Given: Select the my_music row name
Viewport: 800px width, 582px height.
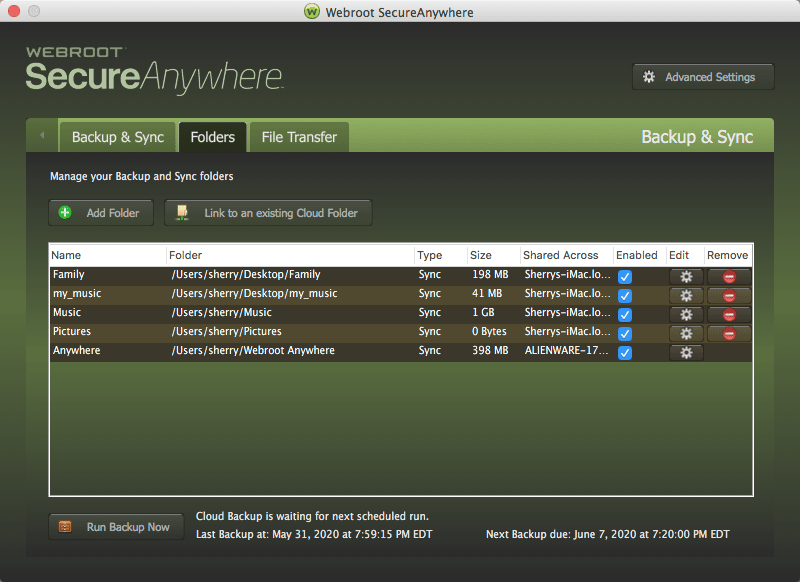Looking at the screenshot, I should [77, 293].
